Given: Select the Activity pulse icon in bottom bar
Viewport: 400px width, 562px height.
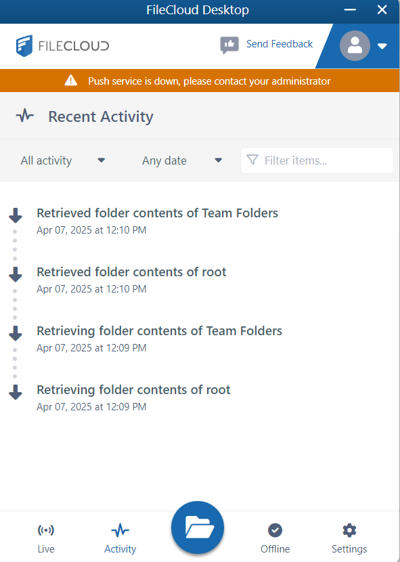Looking at the screenshot, I should (x=120, y=530).
